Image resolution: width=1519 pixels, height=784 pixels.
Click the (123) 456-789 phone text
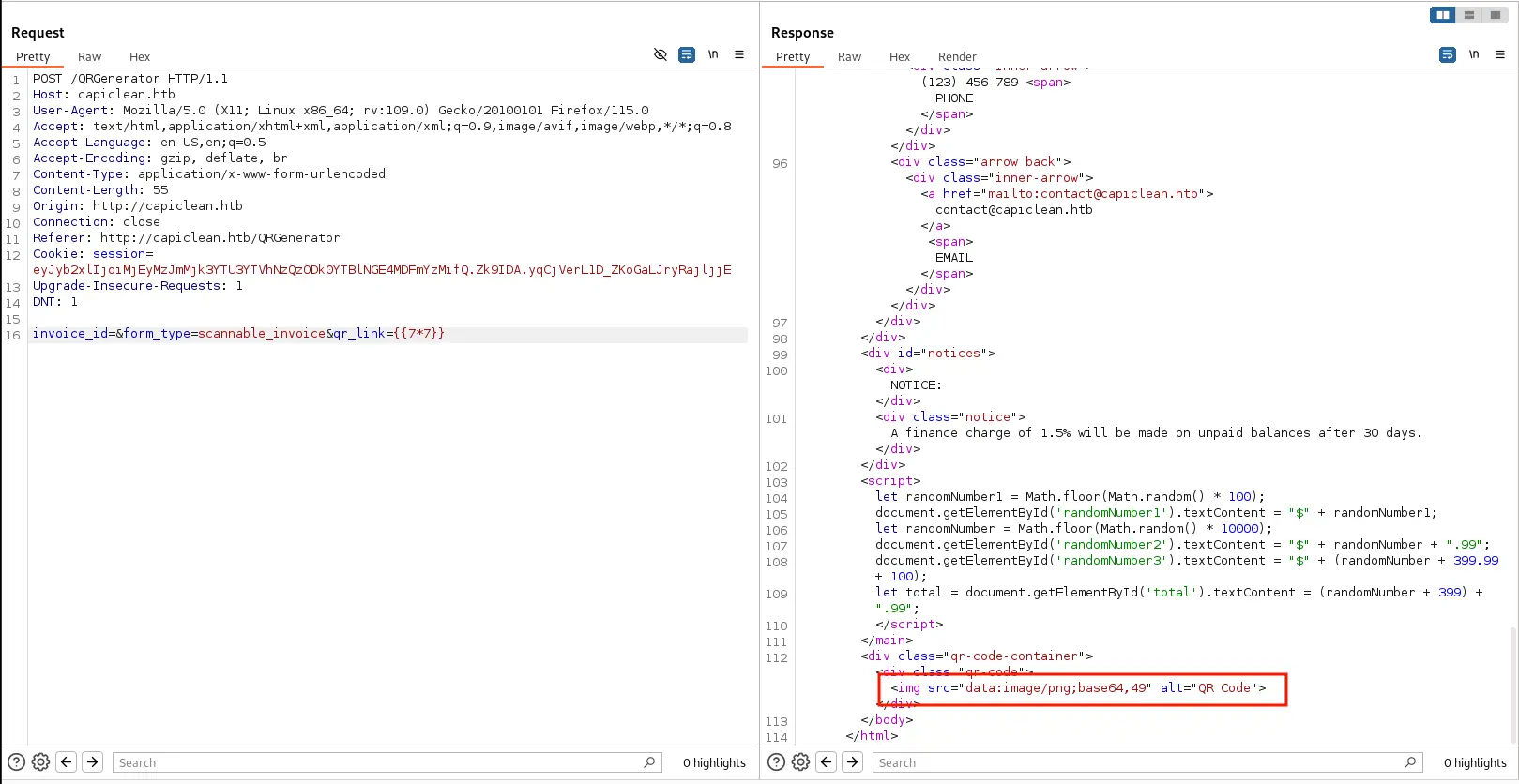969,83
